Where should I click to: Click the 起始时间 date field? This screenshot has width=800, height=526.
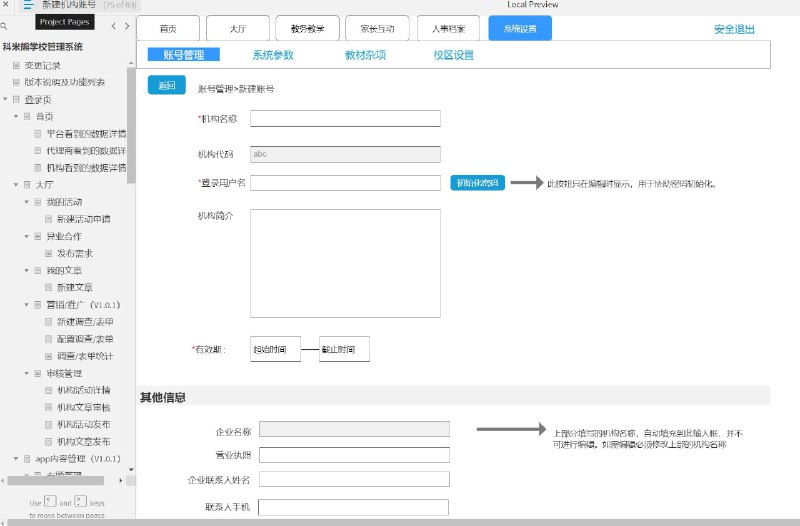[276, 349]
